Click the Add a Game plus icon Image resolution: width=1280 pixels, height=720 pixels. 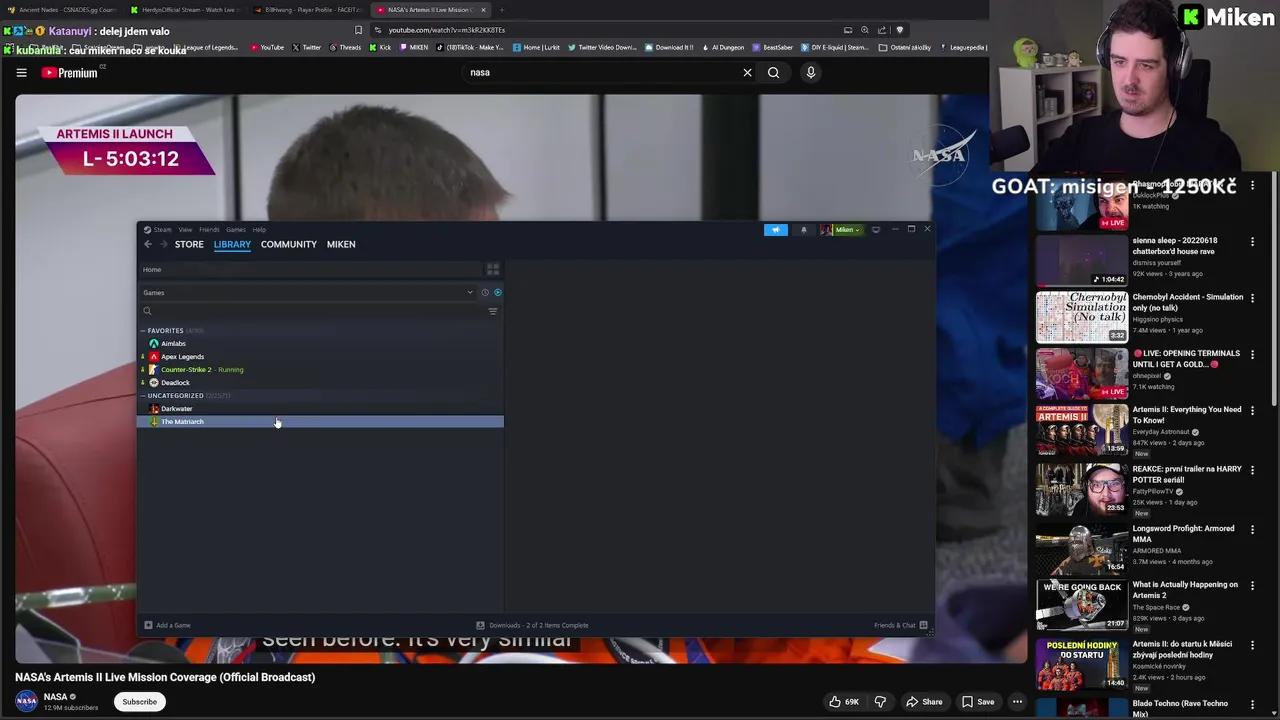148,626
